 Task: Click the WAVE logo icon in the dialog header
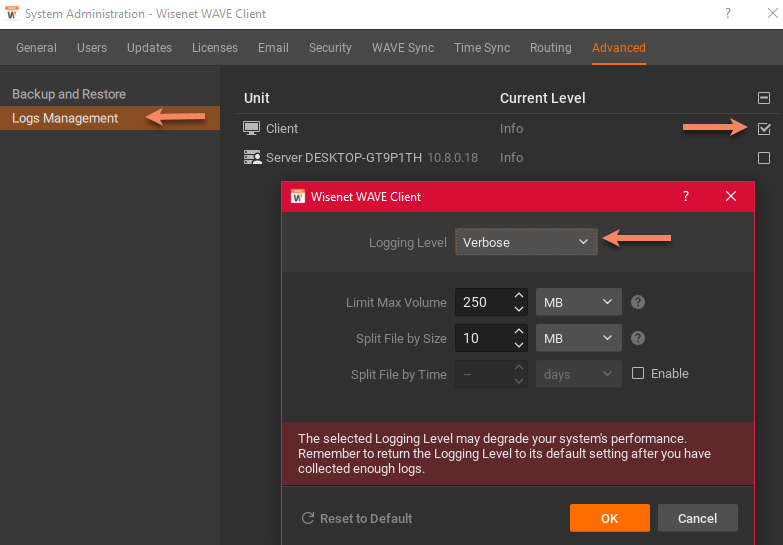298,196
